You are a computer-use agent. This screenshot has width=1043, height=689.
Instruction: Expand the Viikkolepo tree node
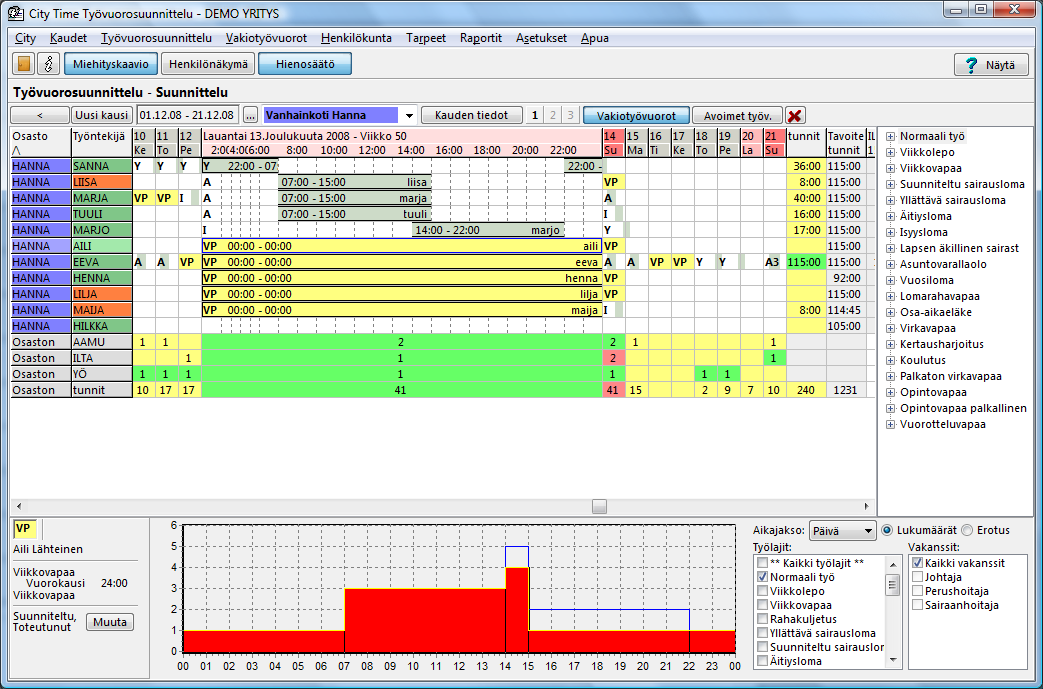click(891, 152)
